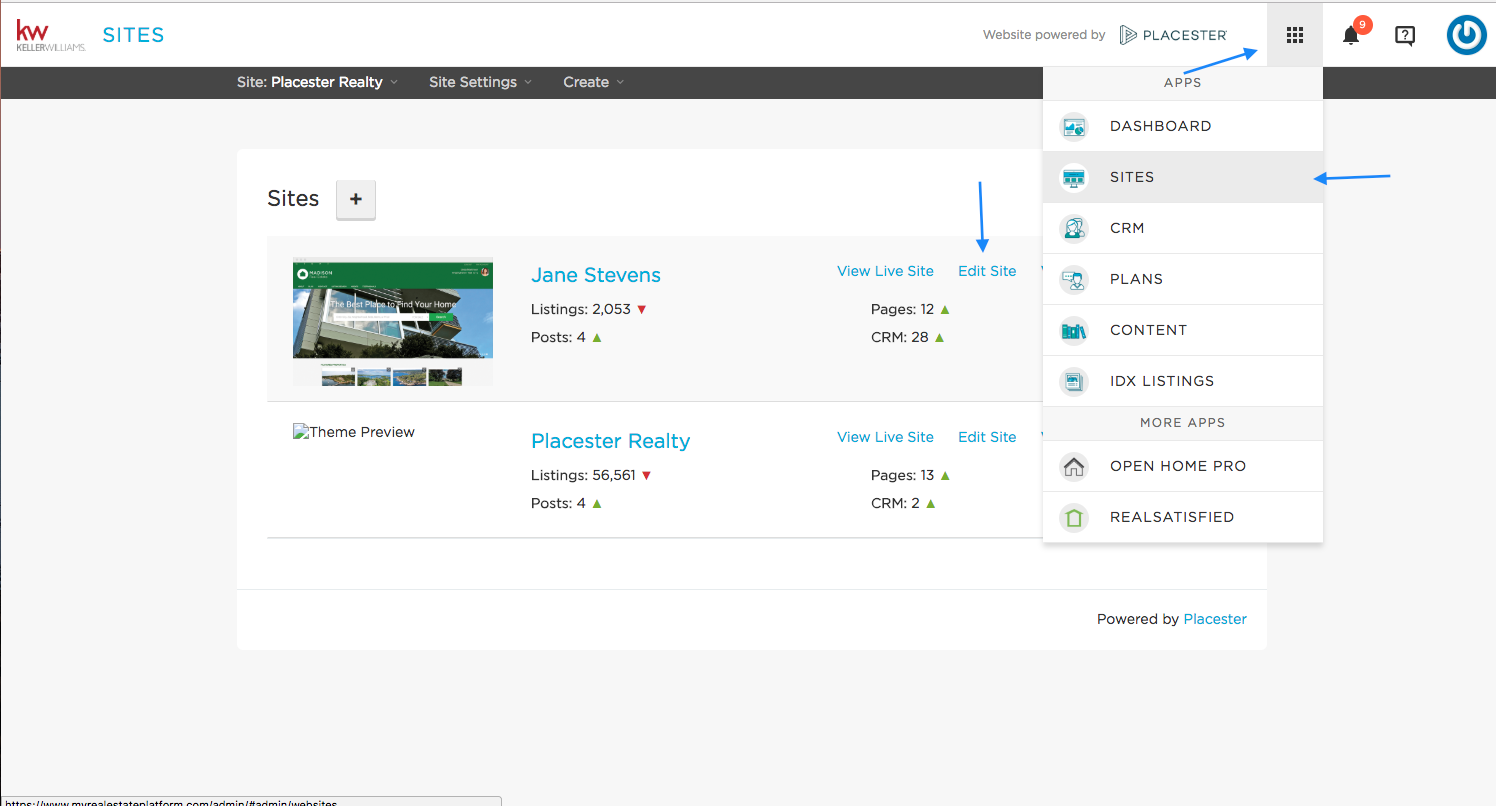Viewport: 1496px width, 806px height.
Task: View Live Site for Jane Stevens
Action: 885,271
